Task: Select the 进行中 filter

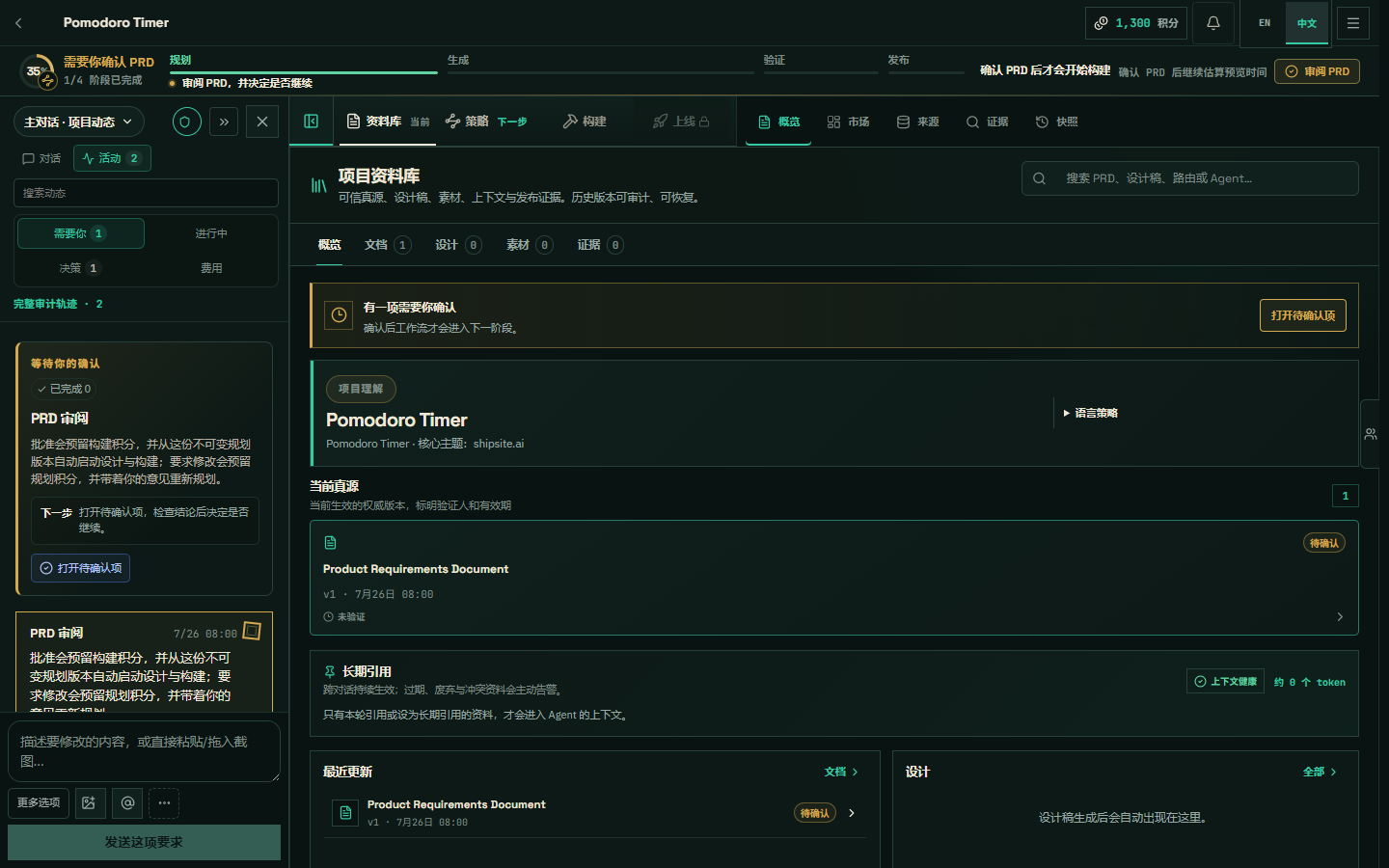Action: (211, 233)
